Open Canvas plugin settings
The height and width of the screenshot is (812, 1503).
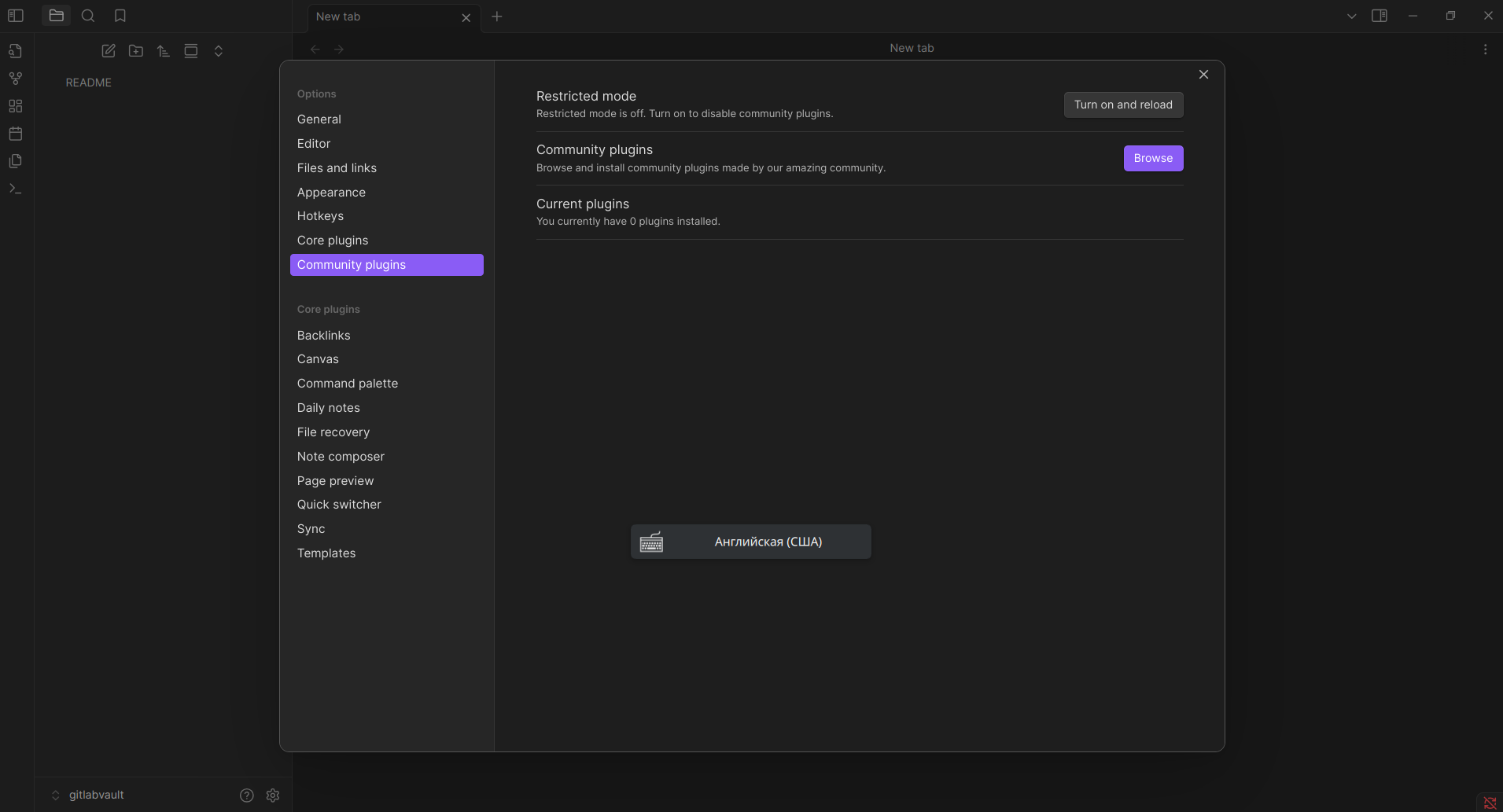tap(387, 359)
